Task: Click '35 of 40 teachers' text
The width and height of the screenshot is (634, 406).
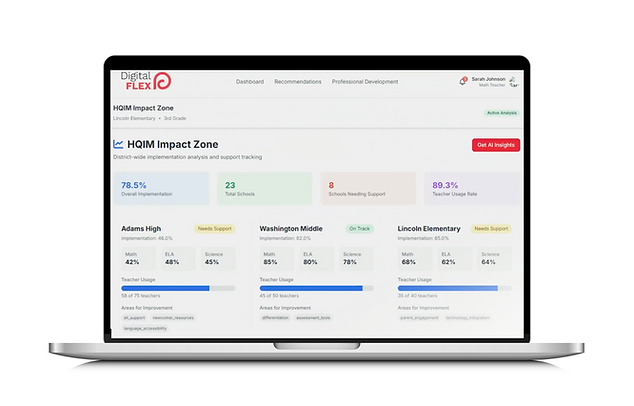Action: [x=417, y=296]
